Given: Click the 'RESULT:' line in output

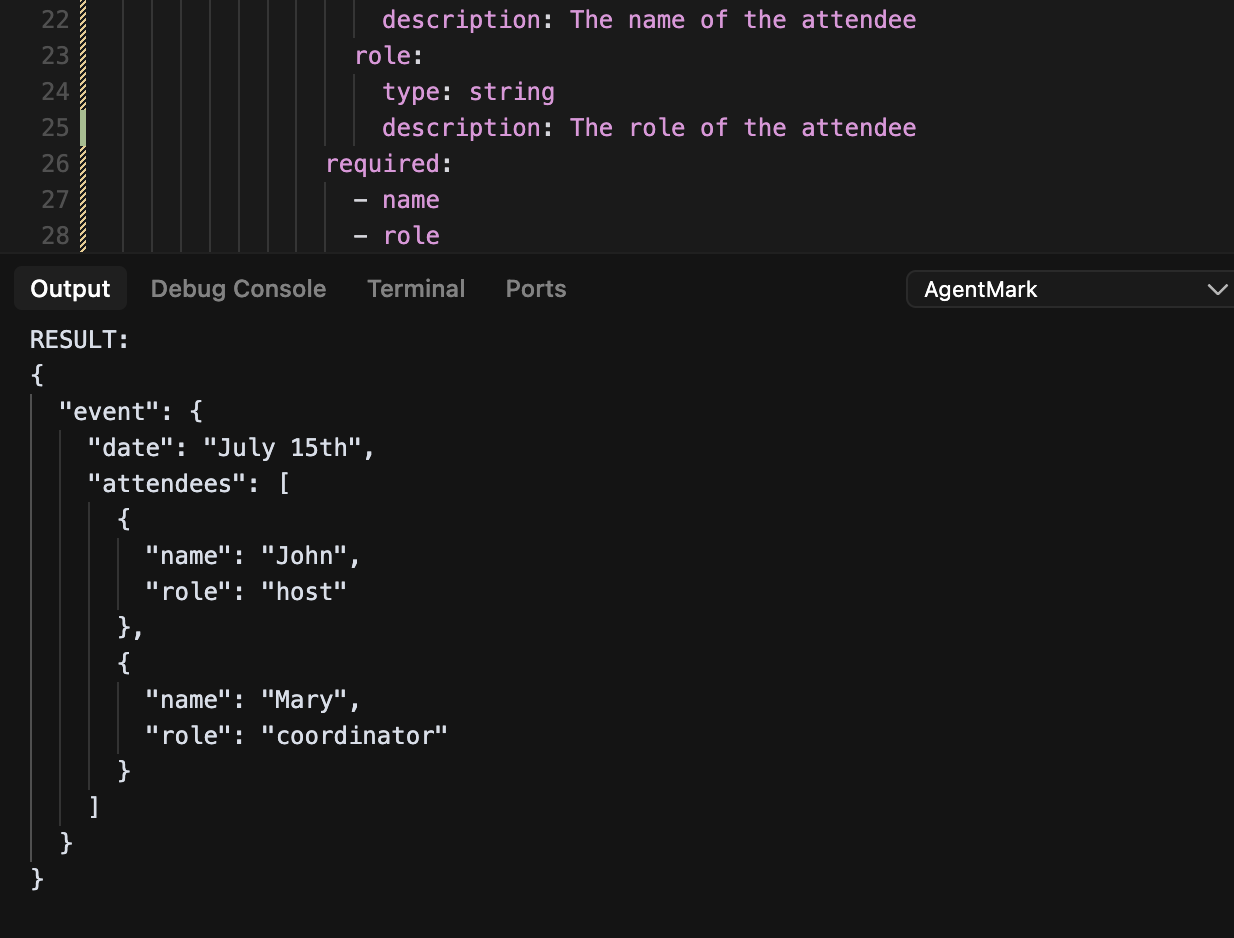Looking at the screenshot, I should point(80,340).
